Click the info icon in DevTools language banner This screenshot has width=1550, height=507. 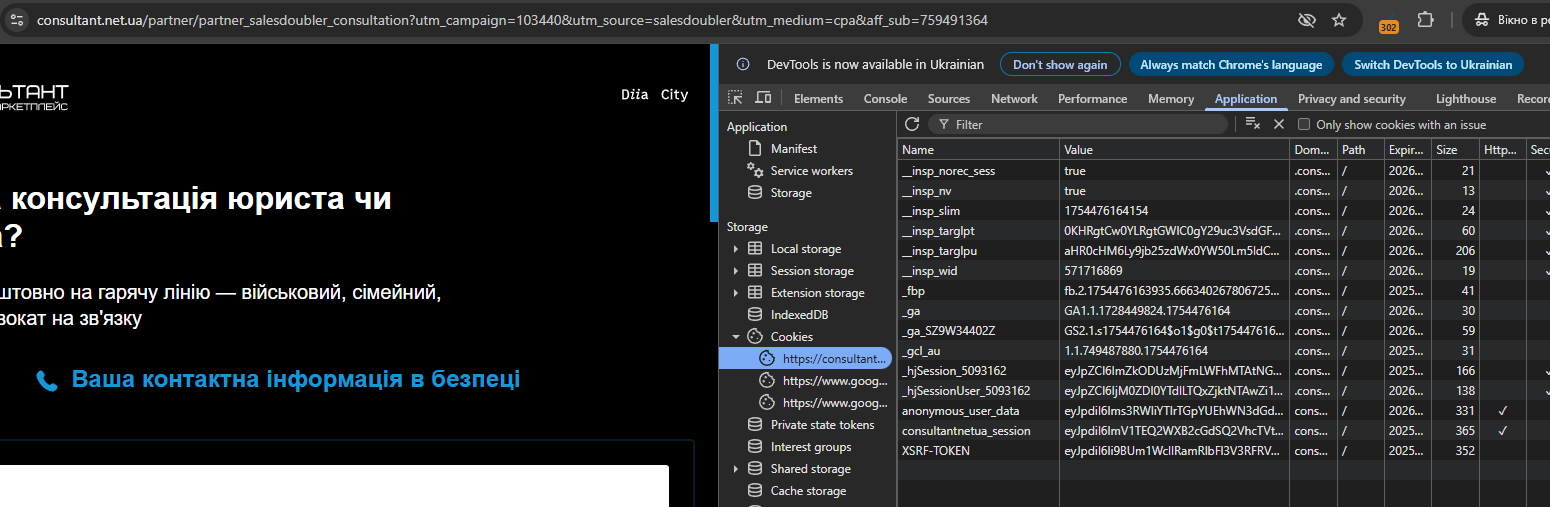pos(743,64)
